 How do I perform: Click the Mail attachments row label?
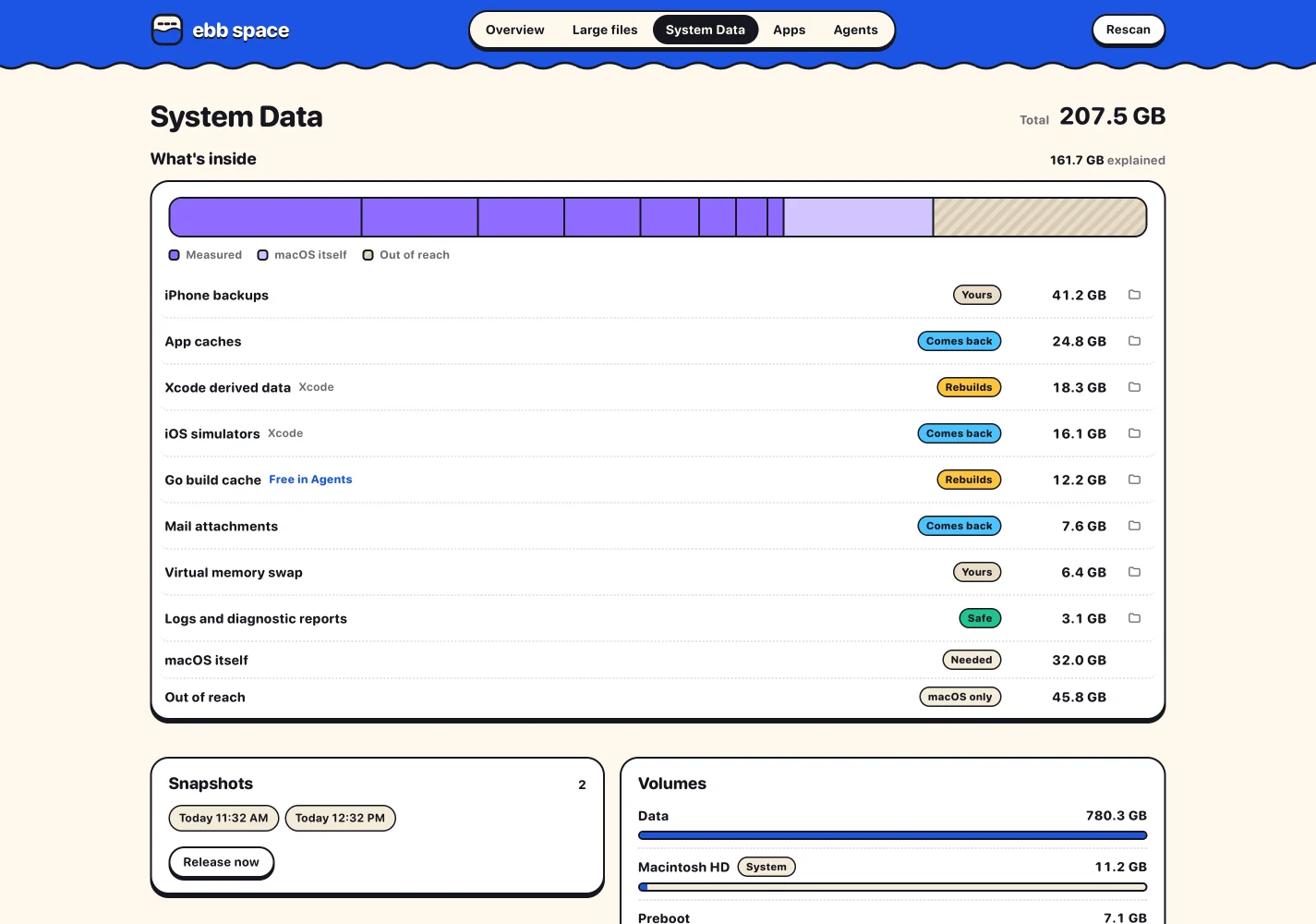click(x=222, y=526)
